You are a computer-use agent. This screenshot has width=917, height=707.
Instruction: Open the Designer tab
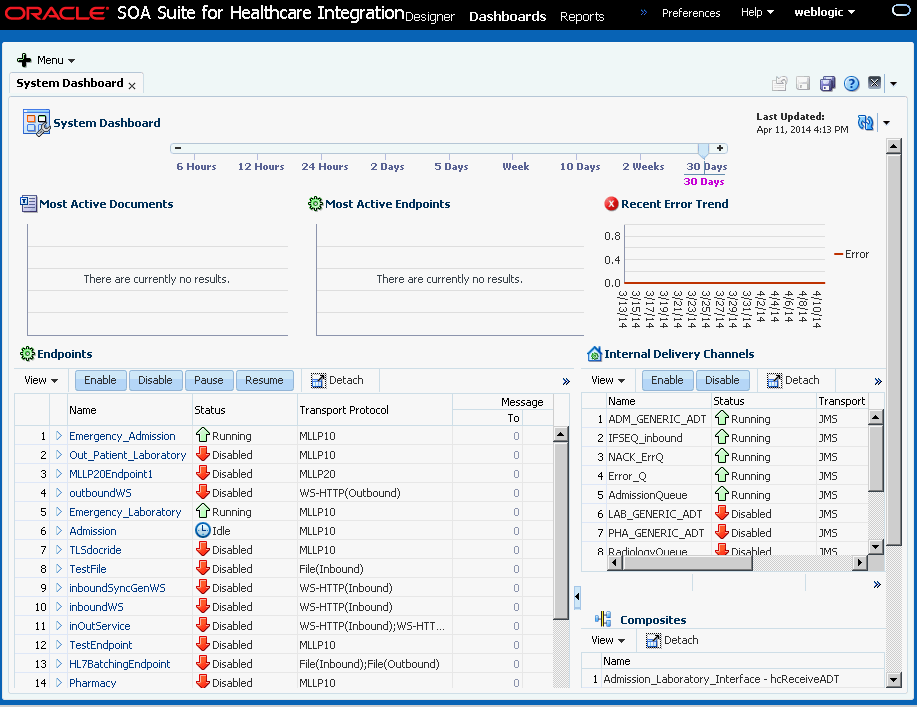tap(430, 16)
